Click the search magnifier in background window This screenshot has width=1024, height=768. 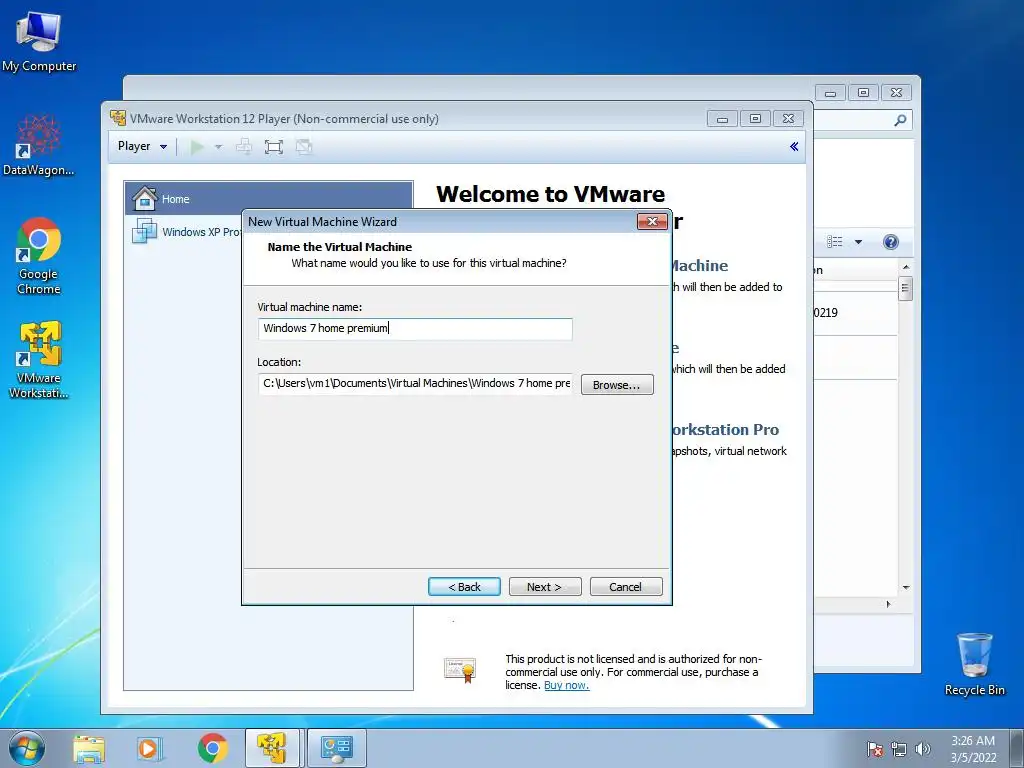[x=900, y=120]
